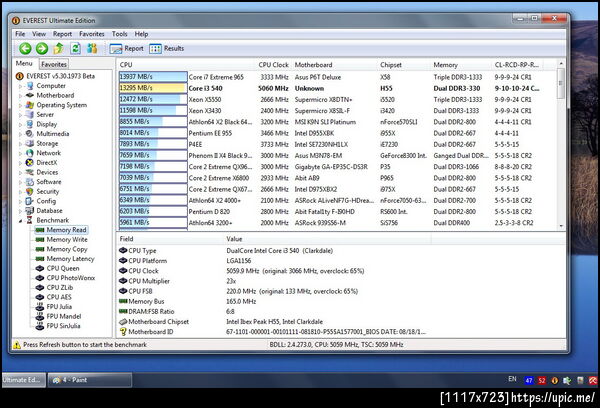
Task: Click the CPU ZLib chip icon
Action: click(x=40, y=287)
